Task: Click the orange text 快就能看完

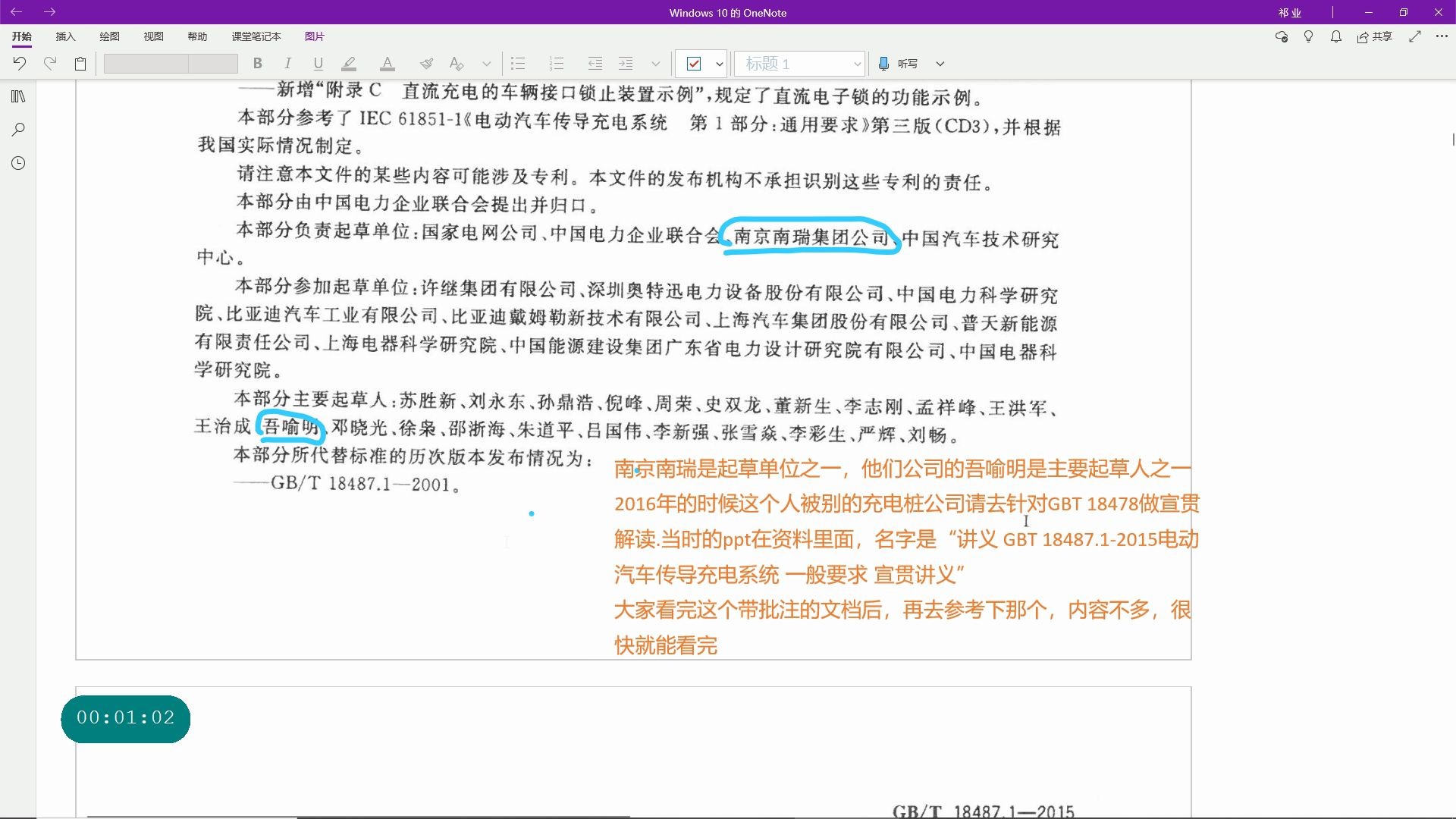Action: [666, 645]
